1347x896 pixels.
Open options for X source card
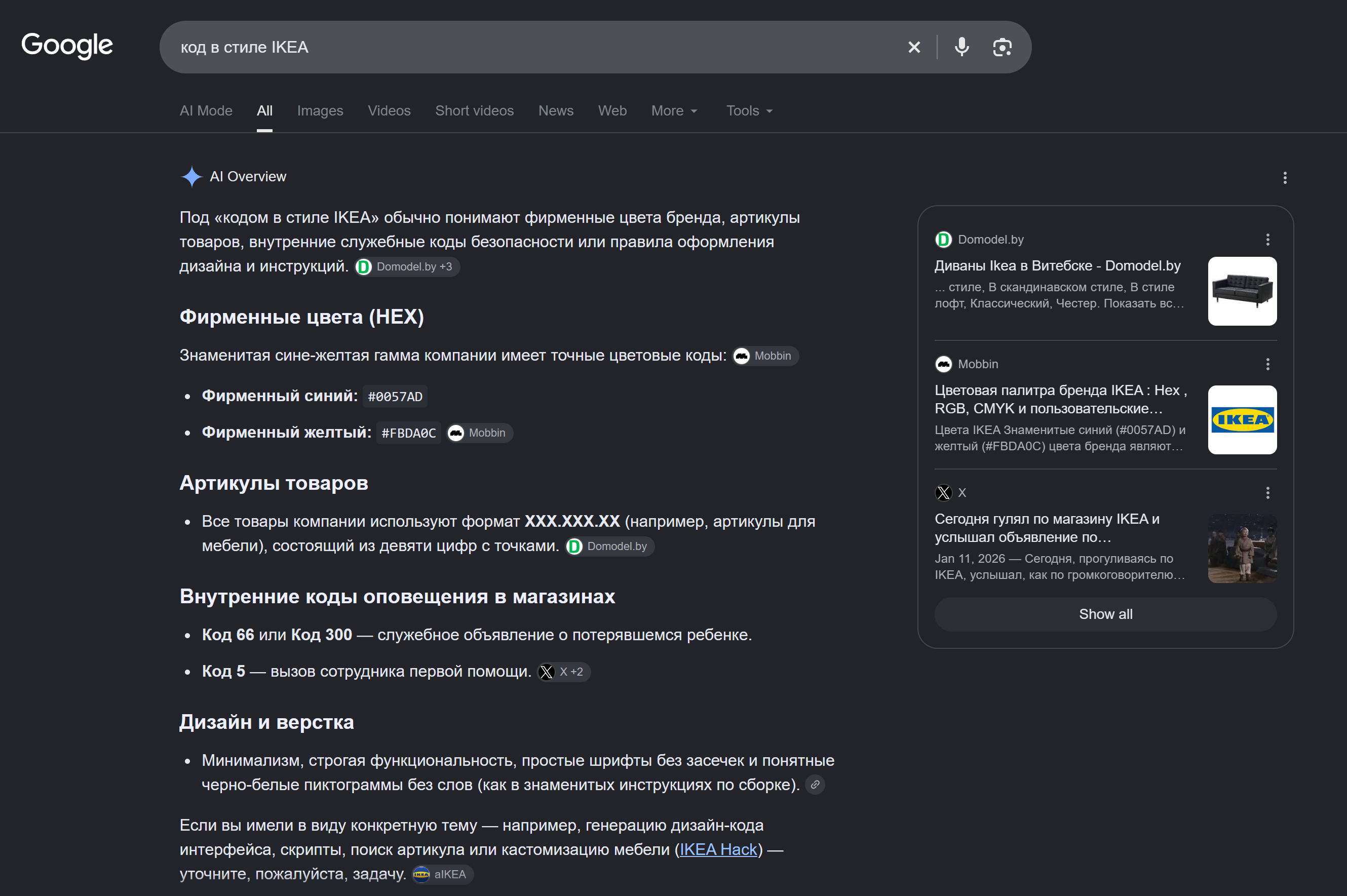pyautogui.click(x=1267, y=493)
